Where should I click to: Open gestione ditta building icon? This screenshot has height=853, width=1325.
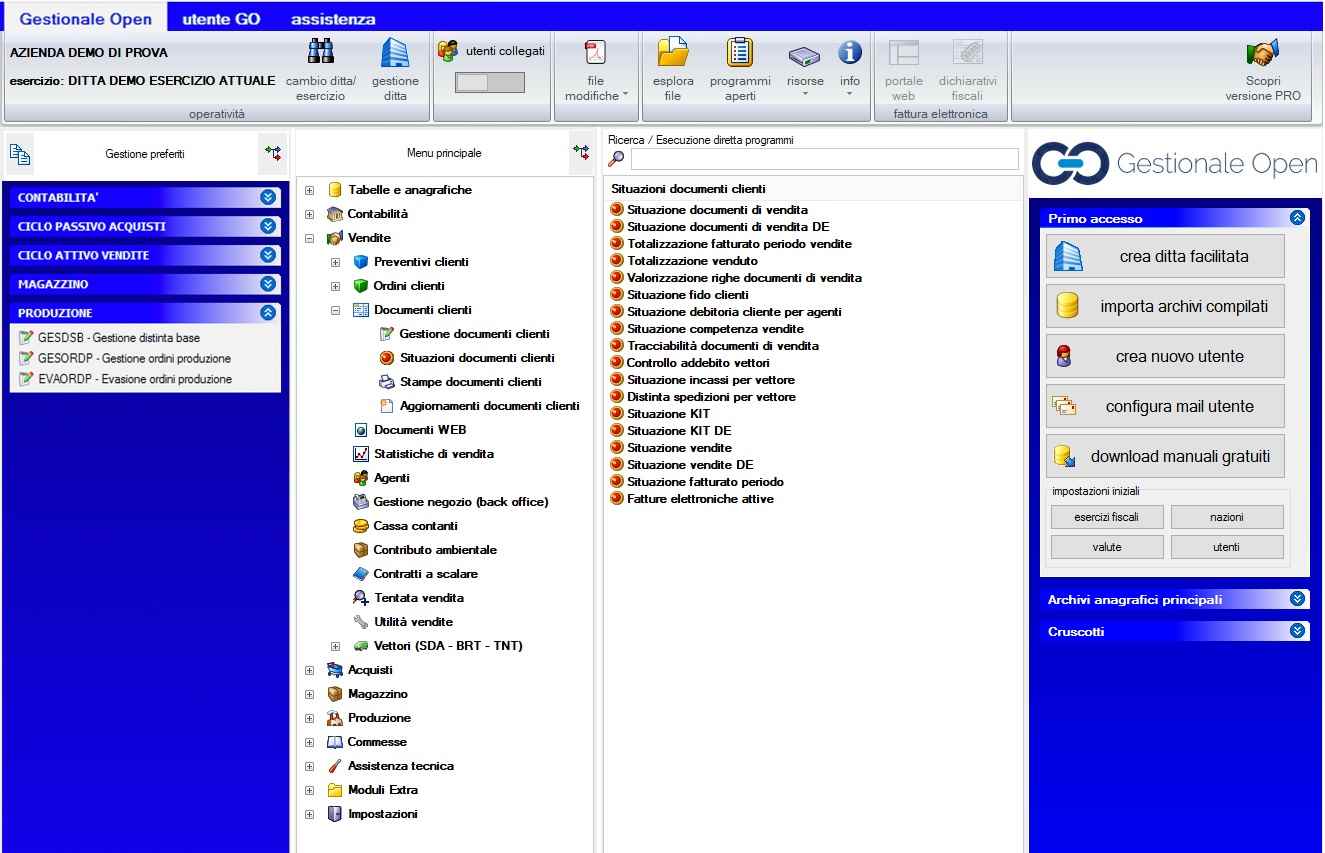click(395, 52)
